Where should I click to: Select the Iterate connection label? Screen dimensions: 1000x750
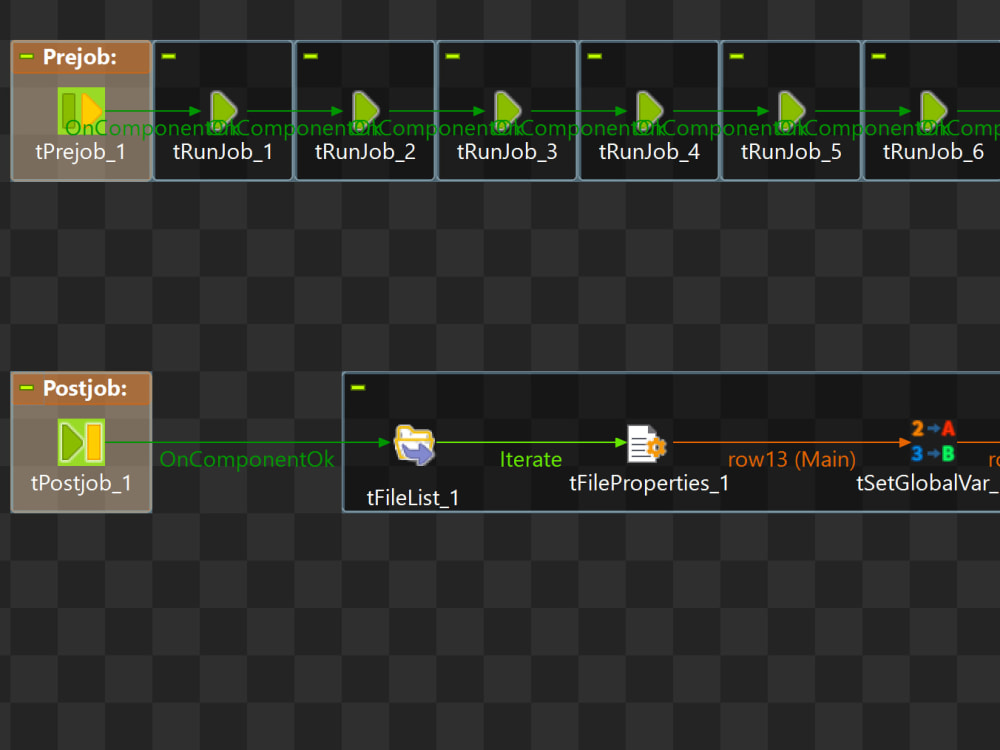pos(531,459)
